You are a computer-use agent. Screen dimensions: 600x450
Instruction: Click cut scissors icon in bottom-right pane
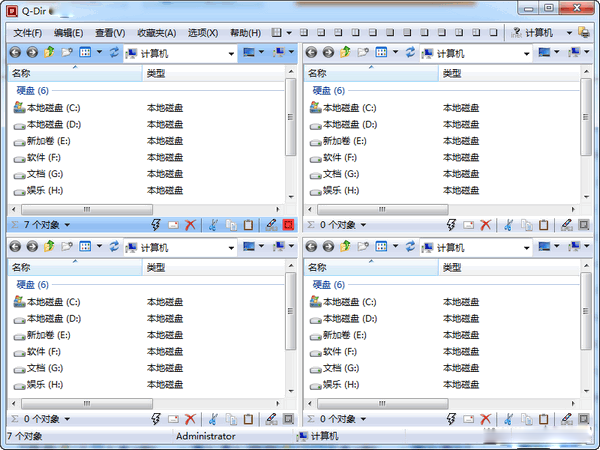[x=509, y=419]
